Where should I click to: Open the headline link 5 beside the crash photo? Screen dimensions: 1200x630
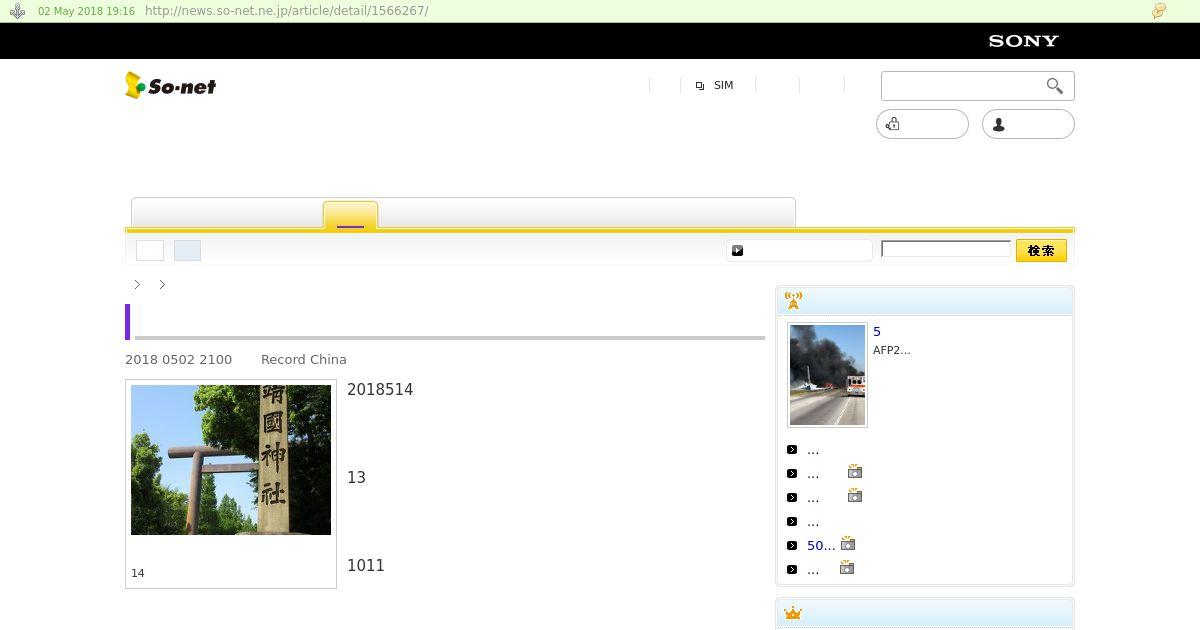pos(877,332)
